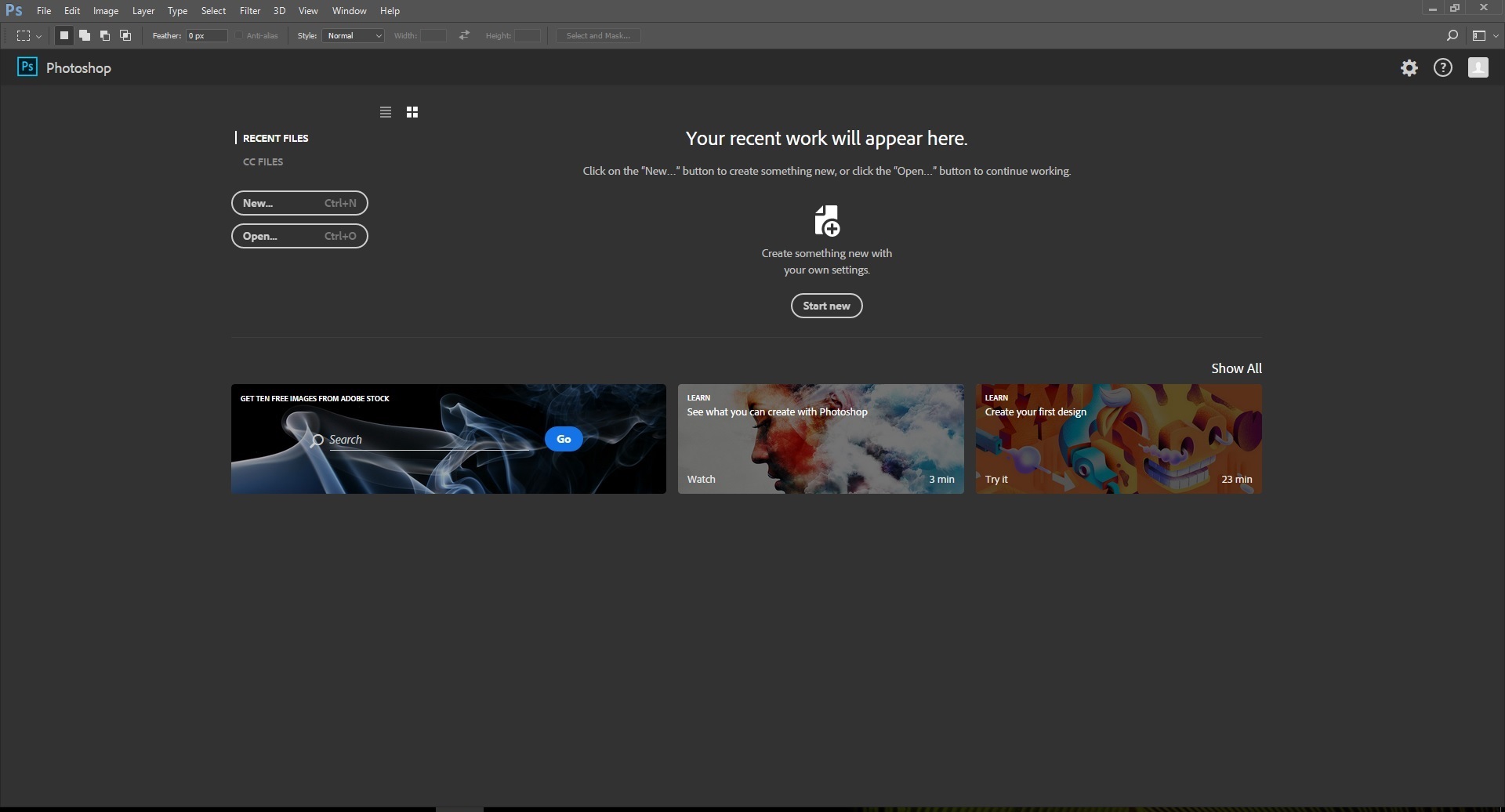Screen dimensions: 1505x812
Task: Click the new document plus icon
Action: 827,221
